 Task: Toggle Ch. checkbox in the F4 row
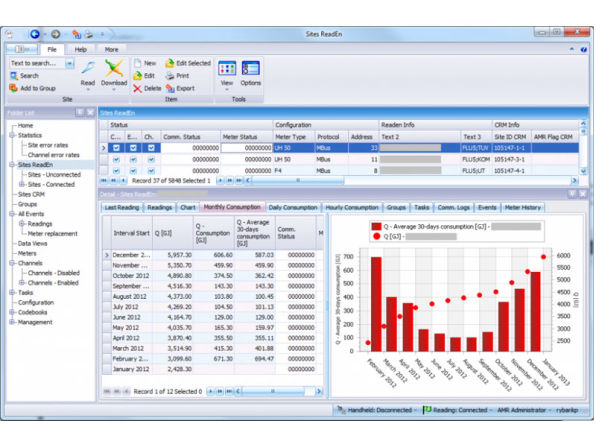151,171
